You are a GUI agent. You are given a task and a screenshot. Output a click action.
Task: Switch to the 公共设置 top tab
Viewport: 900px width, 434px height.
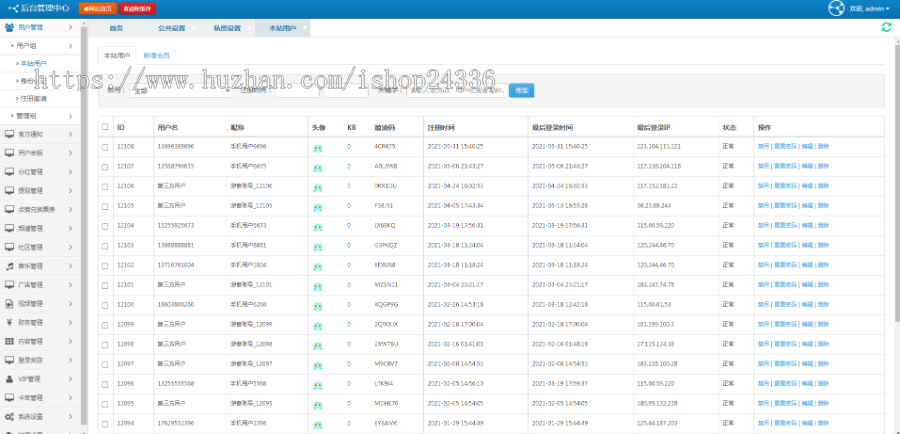pyautogui.click(x=171, y=28)
